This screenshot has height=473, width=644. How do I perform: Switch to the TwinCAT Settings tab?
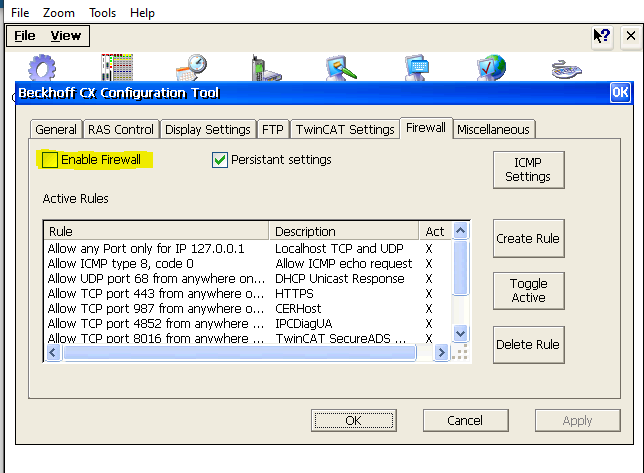(x=345, y=129)
